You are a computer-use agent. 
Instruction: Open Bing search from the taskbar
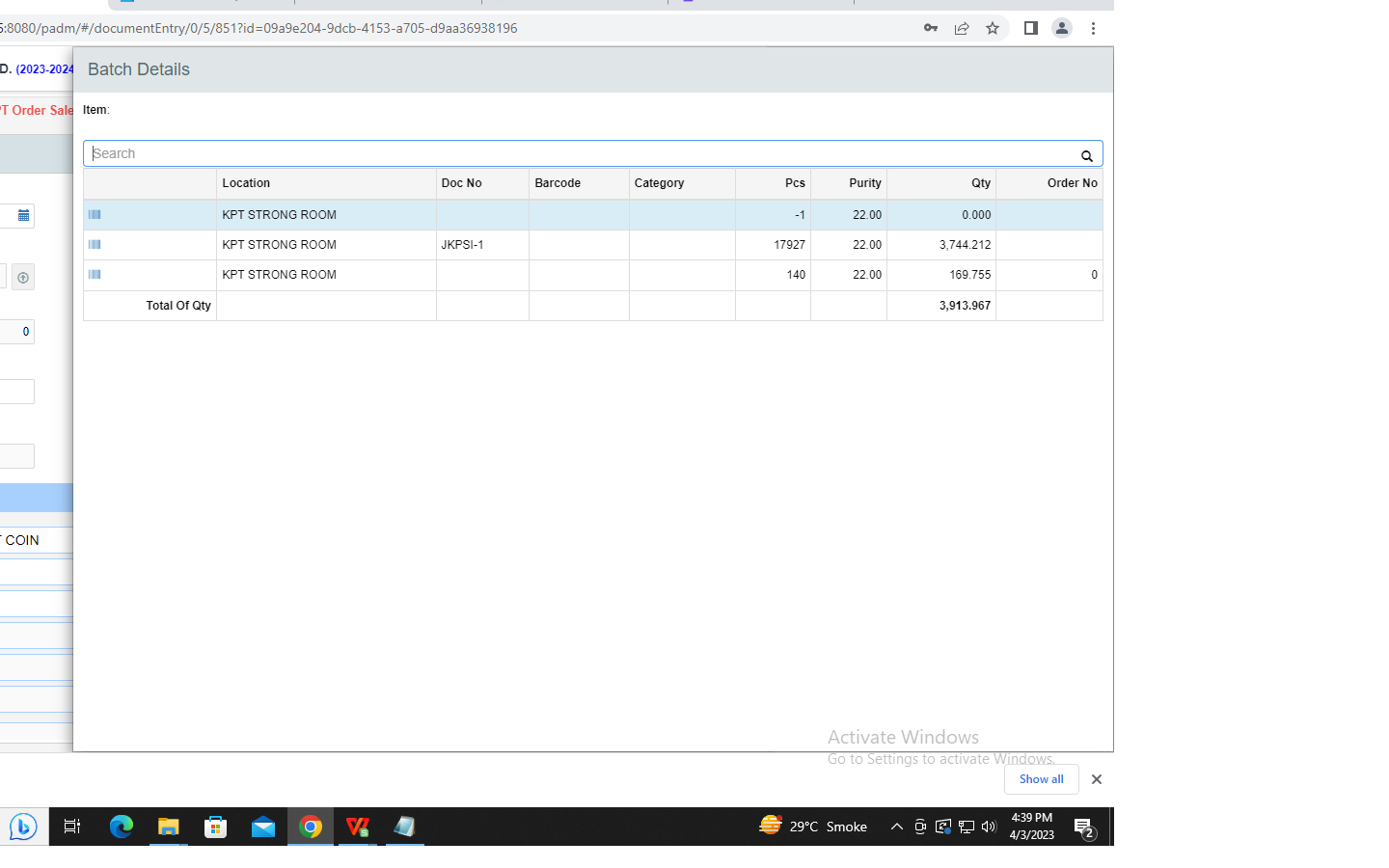[x=23, y=827]
